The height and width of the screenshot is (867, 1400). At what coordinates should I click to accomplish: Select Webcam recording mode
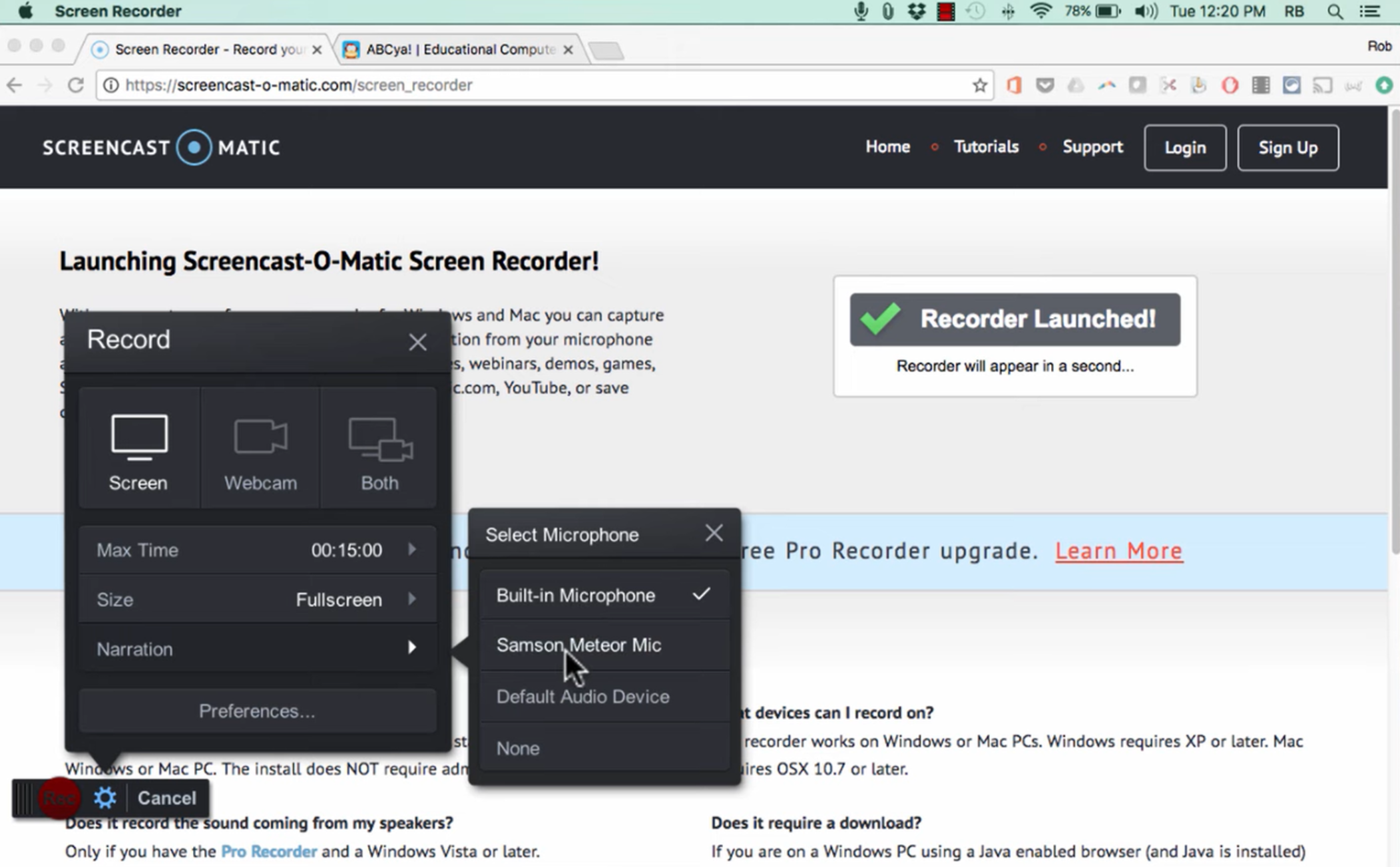click(x=259, y=449)
